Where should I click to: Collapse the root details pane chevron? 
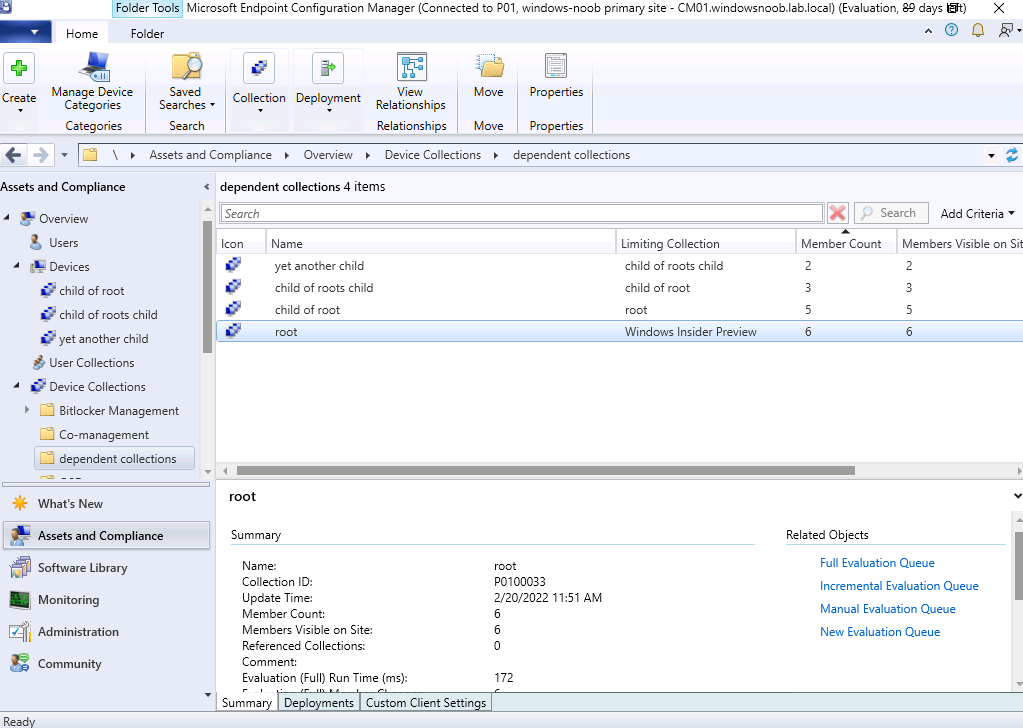(x=1017, y=496)
